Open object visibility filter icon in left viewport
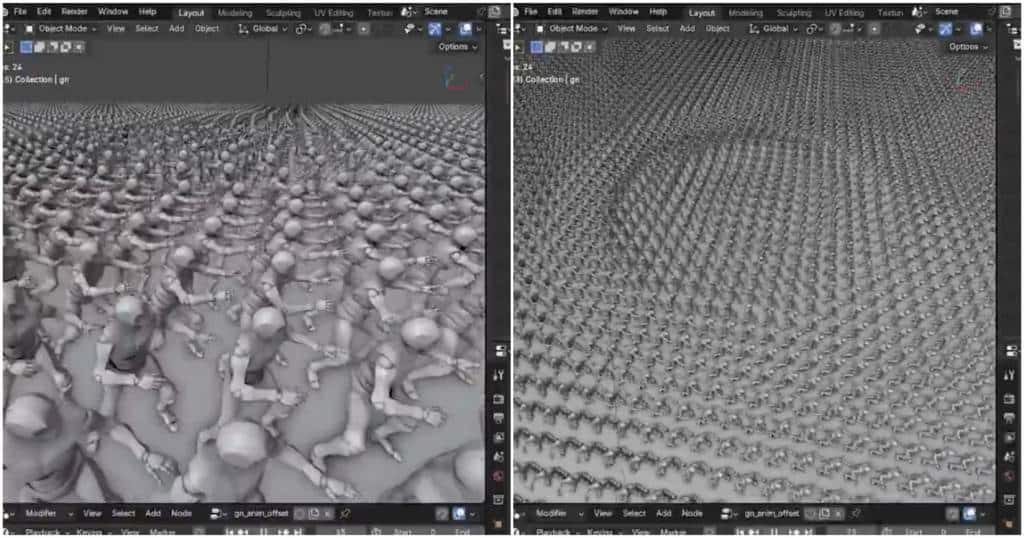 [409, 29]
